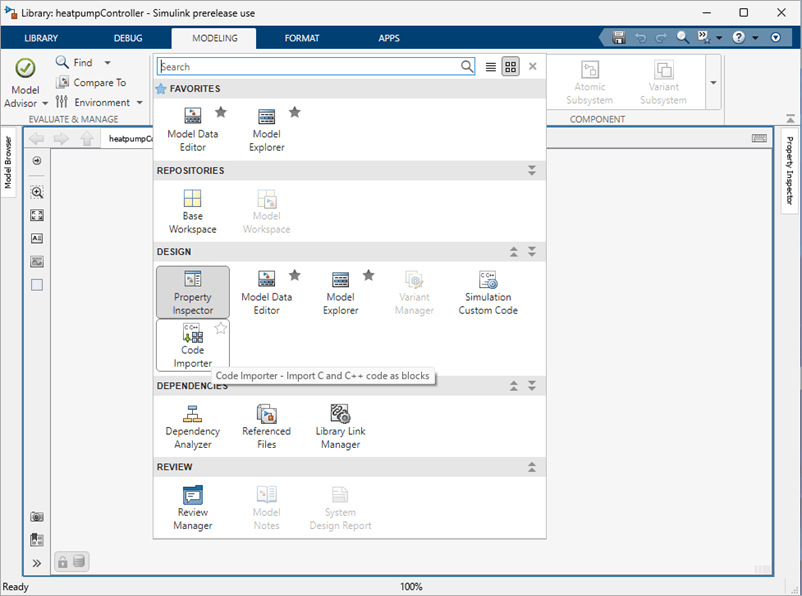Open the Property Inspector side panel
The image size is (802, 596).
pos(789,170)
